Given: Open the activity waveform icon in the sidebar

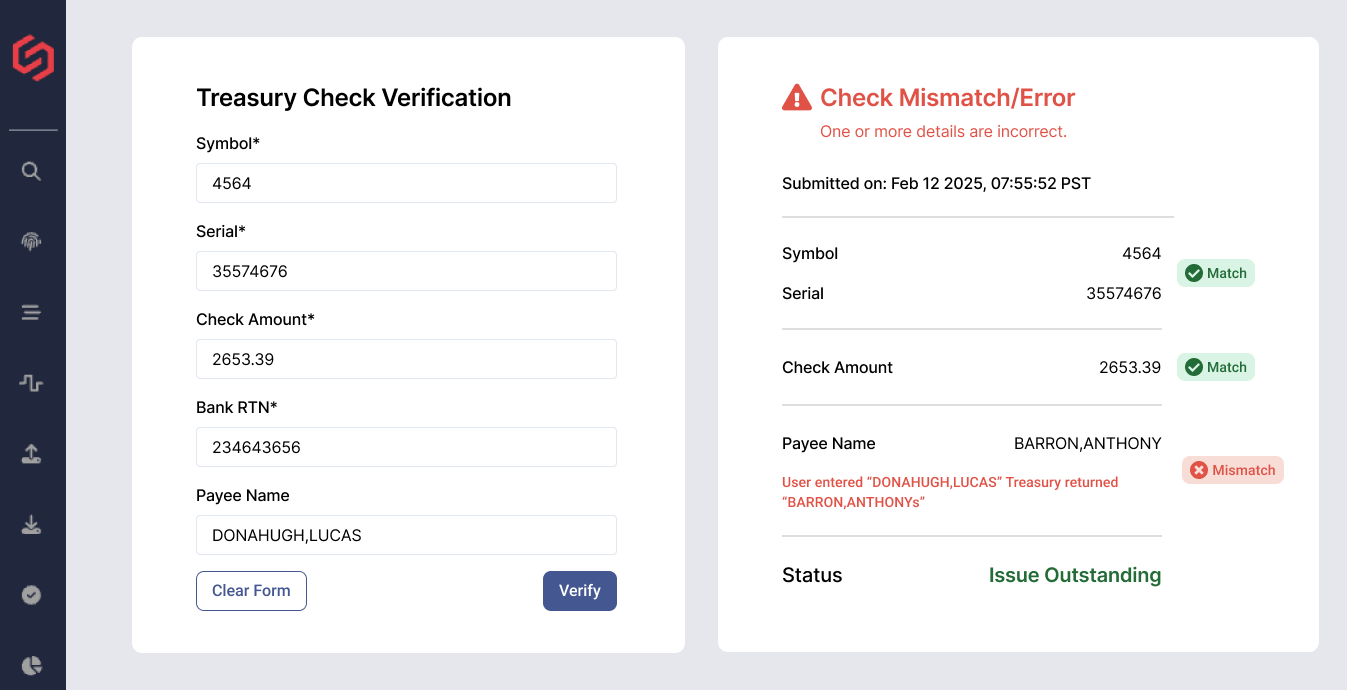Looking at the screenshot, I should pyautogui.click(x=31, y=383).
